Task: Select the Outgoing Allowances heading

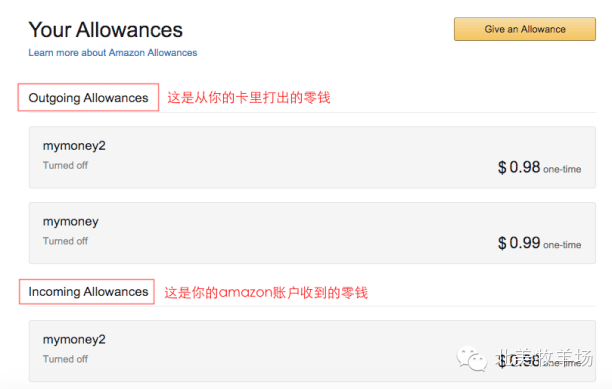Action: [x=88, y=98]
